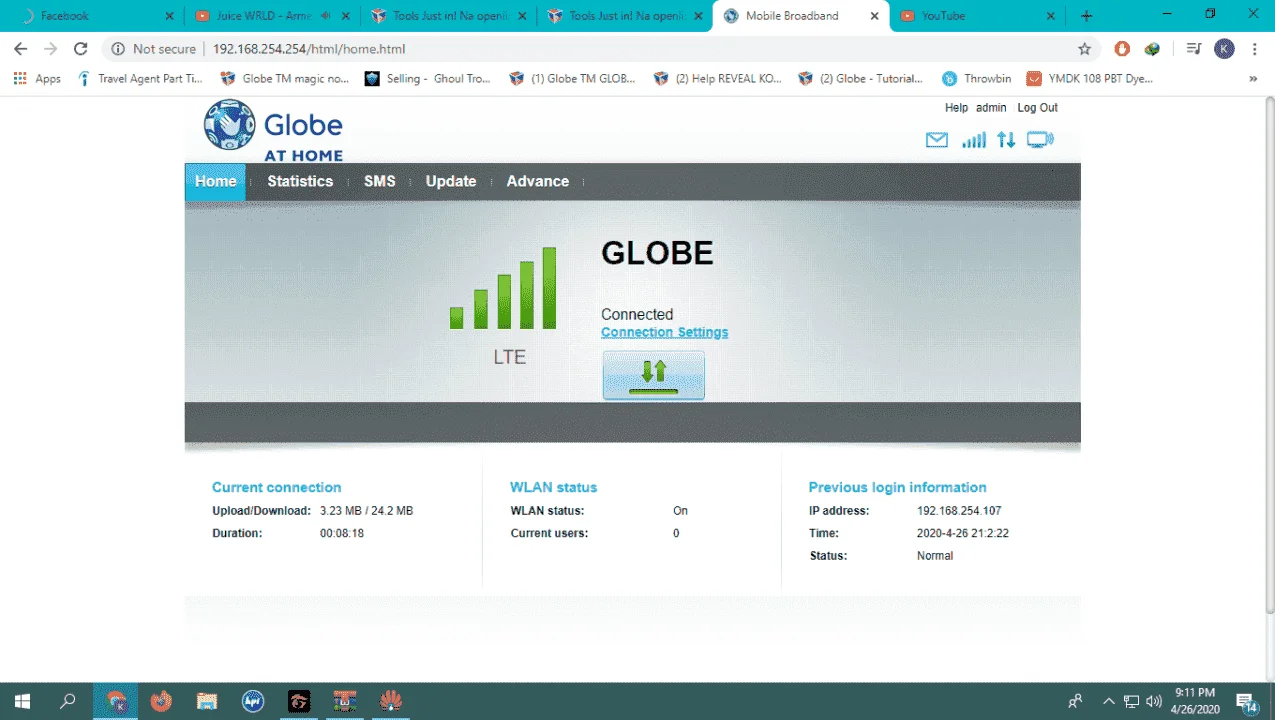Open a new browser tab
Screen dimensions: 1275x720
pos(1086,16)
